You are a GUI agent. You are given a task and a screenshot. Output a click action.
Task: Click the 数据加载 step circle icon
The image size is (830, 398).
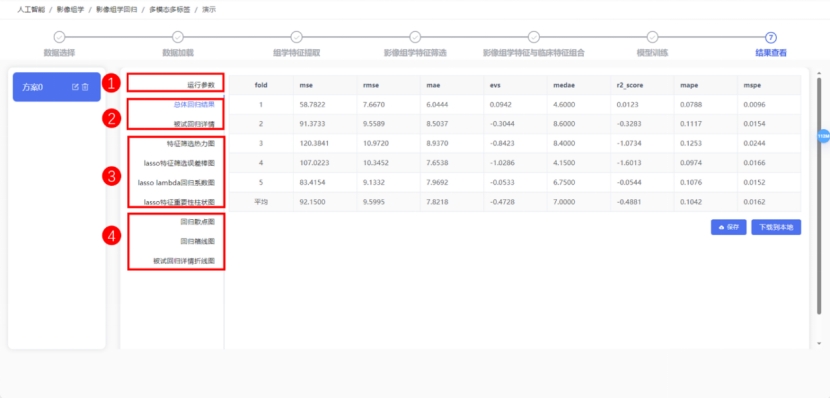coord(178,37)
